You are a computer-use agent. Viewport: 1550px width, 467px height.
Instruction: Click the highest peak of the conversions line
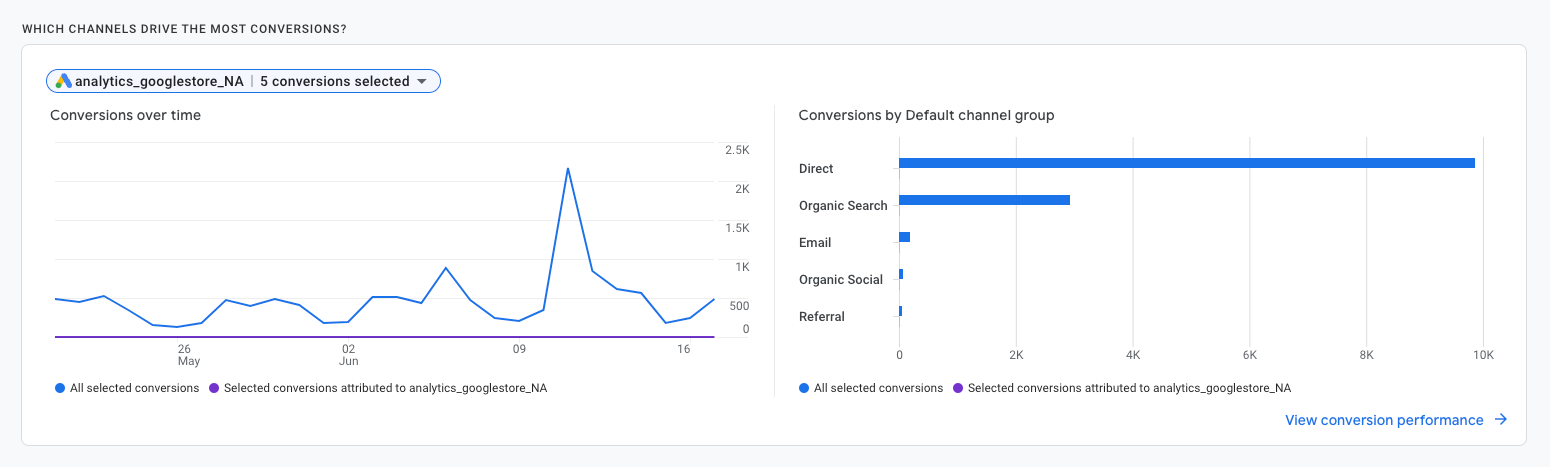(x=568, y=168)
